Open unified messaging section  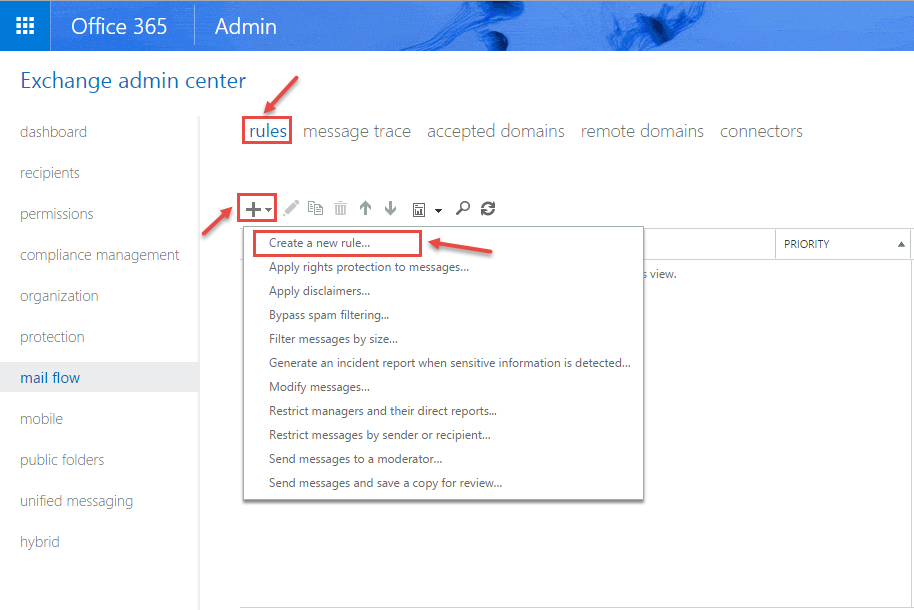point(76,500)
